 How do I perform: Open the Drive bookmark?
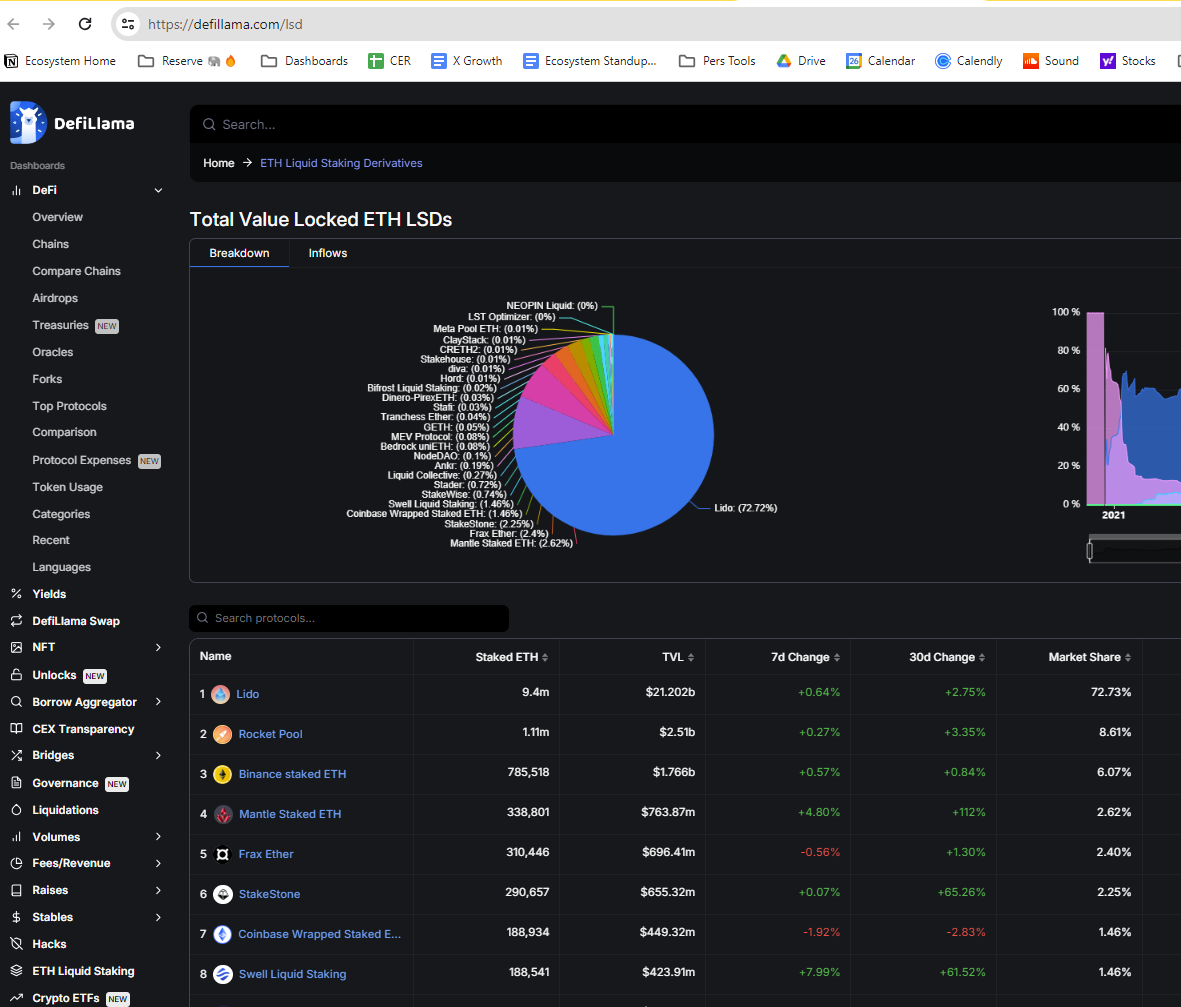point(801,61)
